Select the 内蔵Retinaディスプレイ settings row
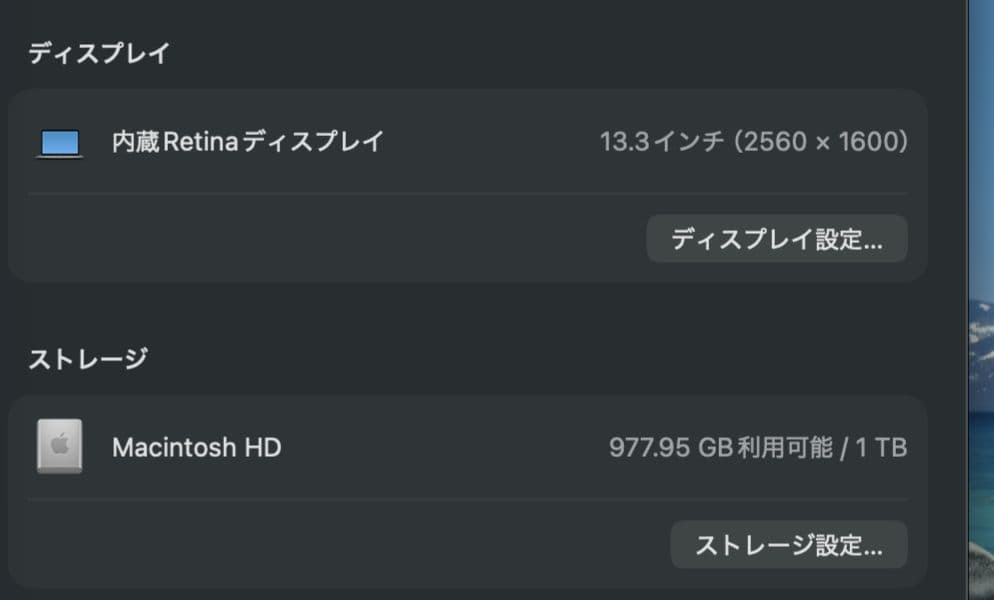 point(468,141)
